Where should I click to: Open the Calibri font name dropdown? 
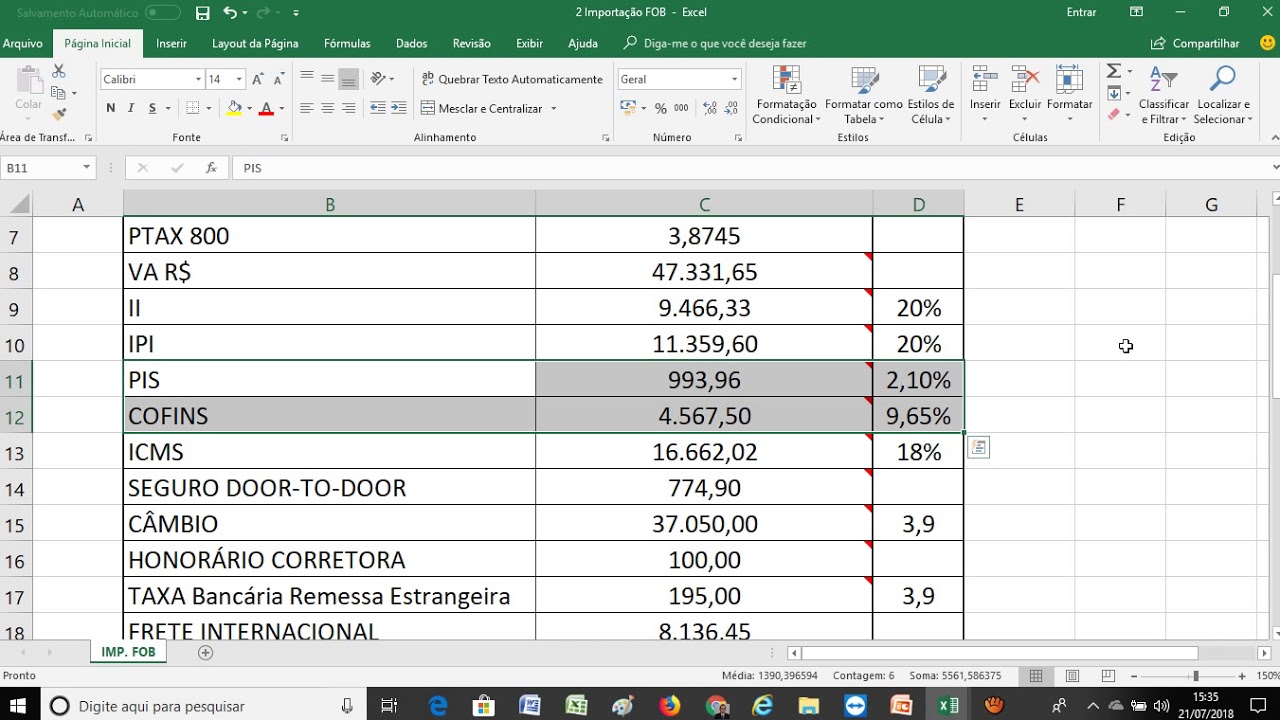pyautogui.click(x=198, y=79)
